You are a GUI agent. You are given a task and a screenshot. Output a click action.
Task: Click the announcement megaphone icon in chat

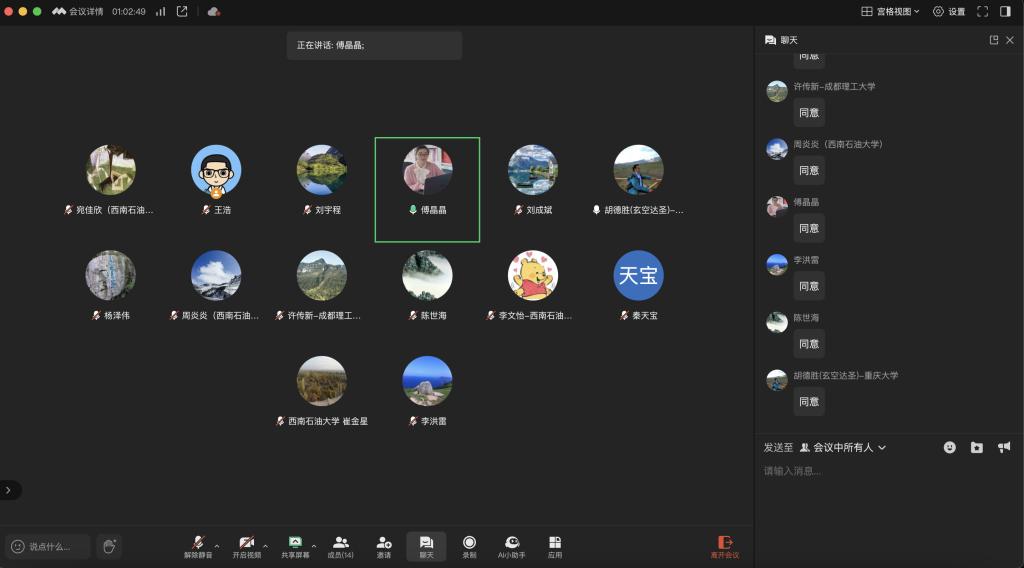click(1004, 447)
